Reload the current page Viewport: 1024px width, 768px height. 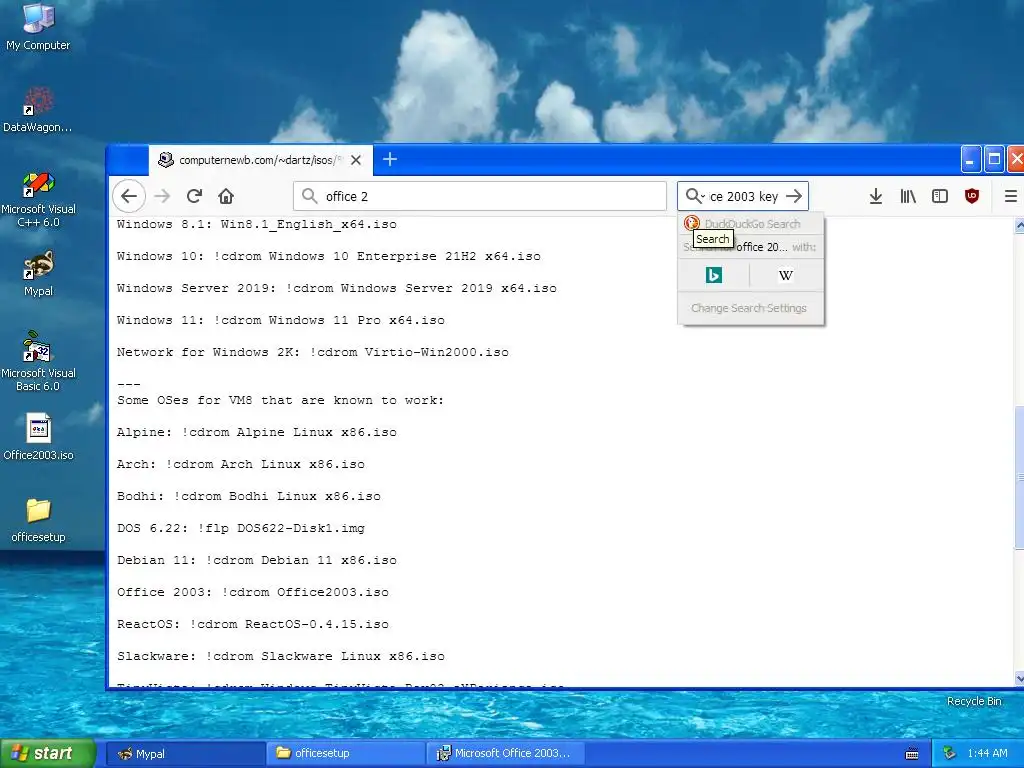[x=194, y=196]
